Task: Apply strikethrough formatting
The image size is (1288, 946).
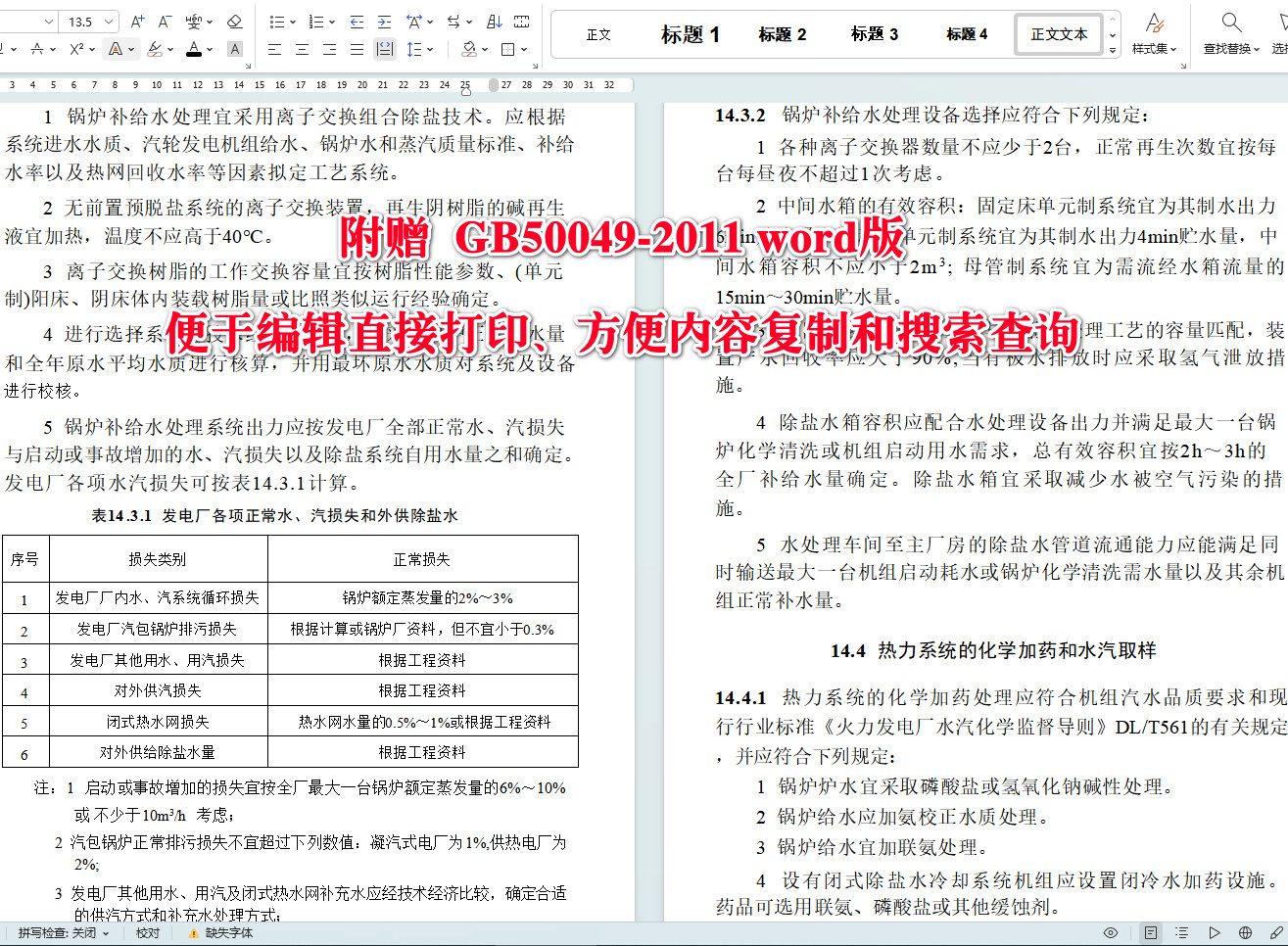Action: pyautogui.click(x=37, y=49)
